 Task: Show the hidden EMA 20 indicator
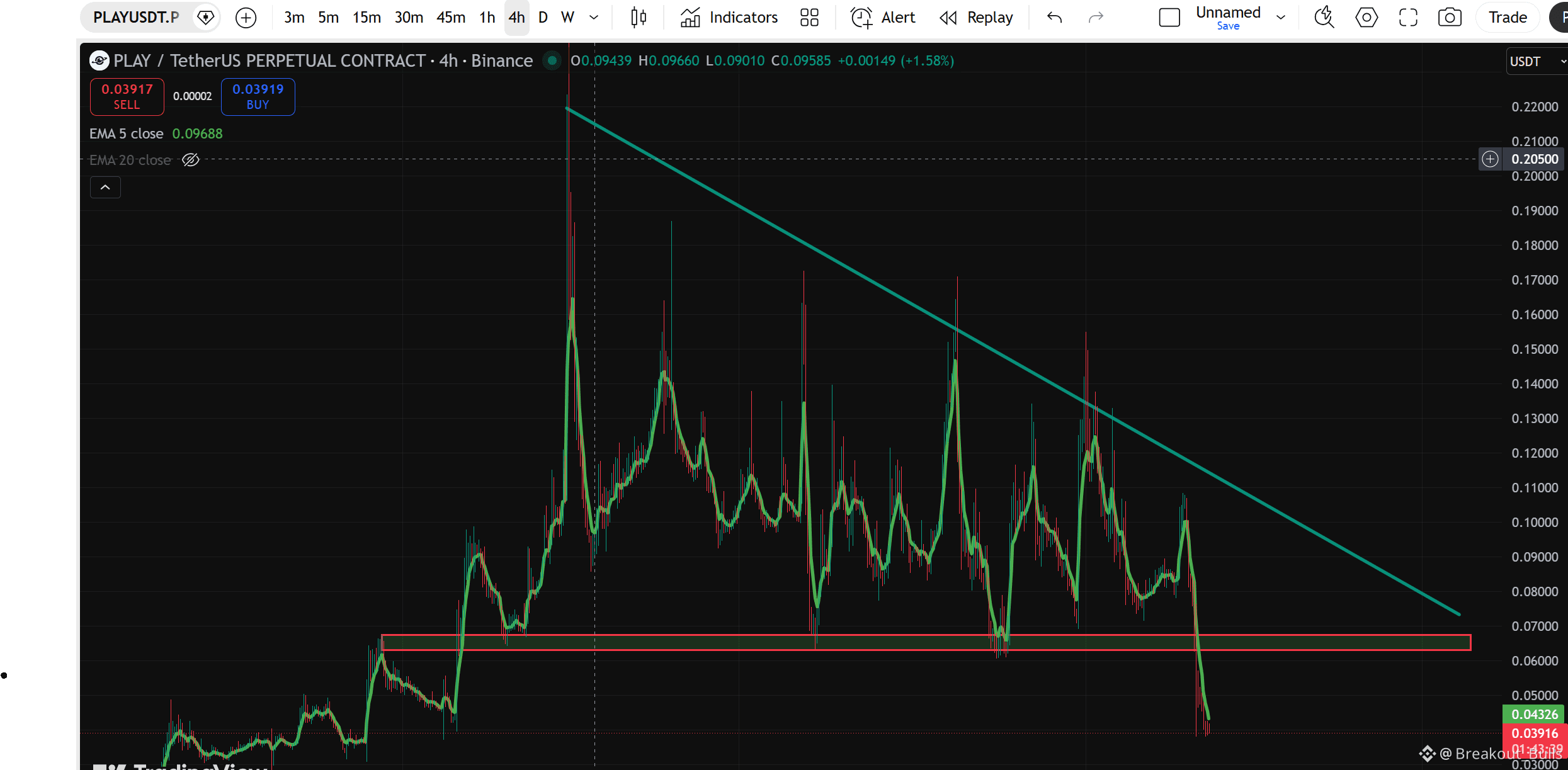pos(191,160)
